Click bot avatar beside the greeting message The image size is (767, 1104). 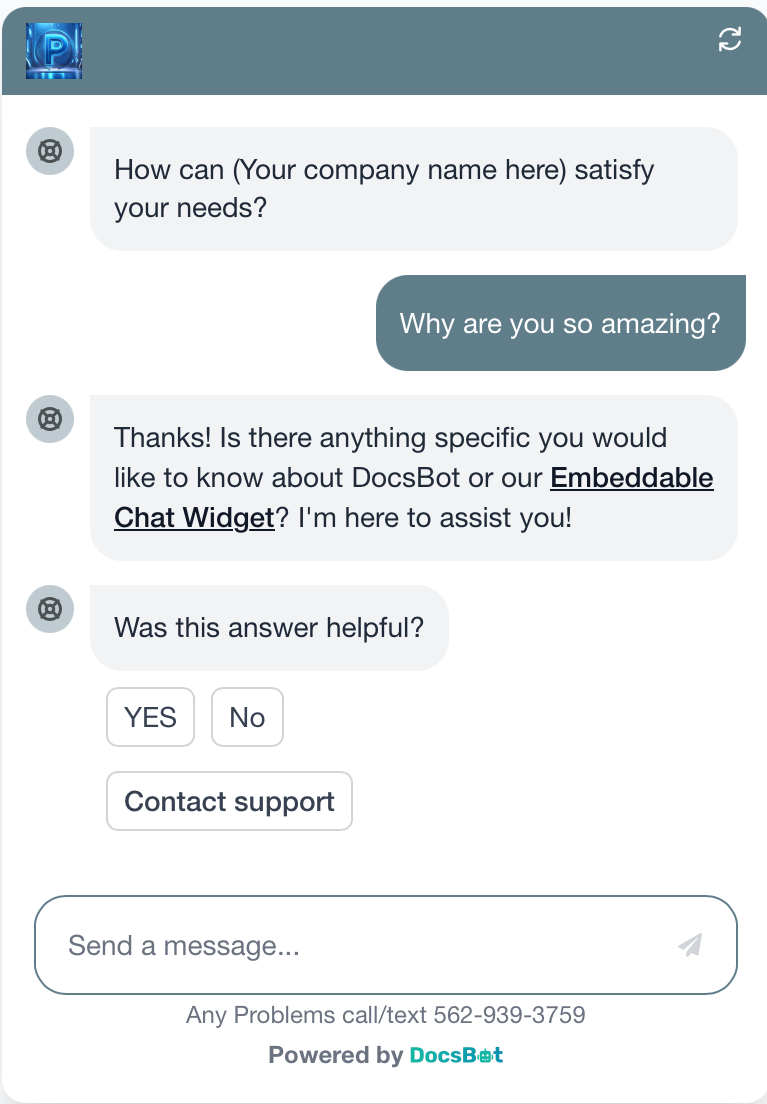point(50,151)
